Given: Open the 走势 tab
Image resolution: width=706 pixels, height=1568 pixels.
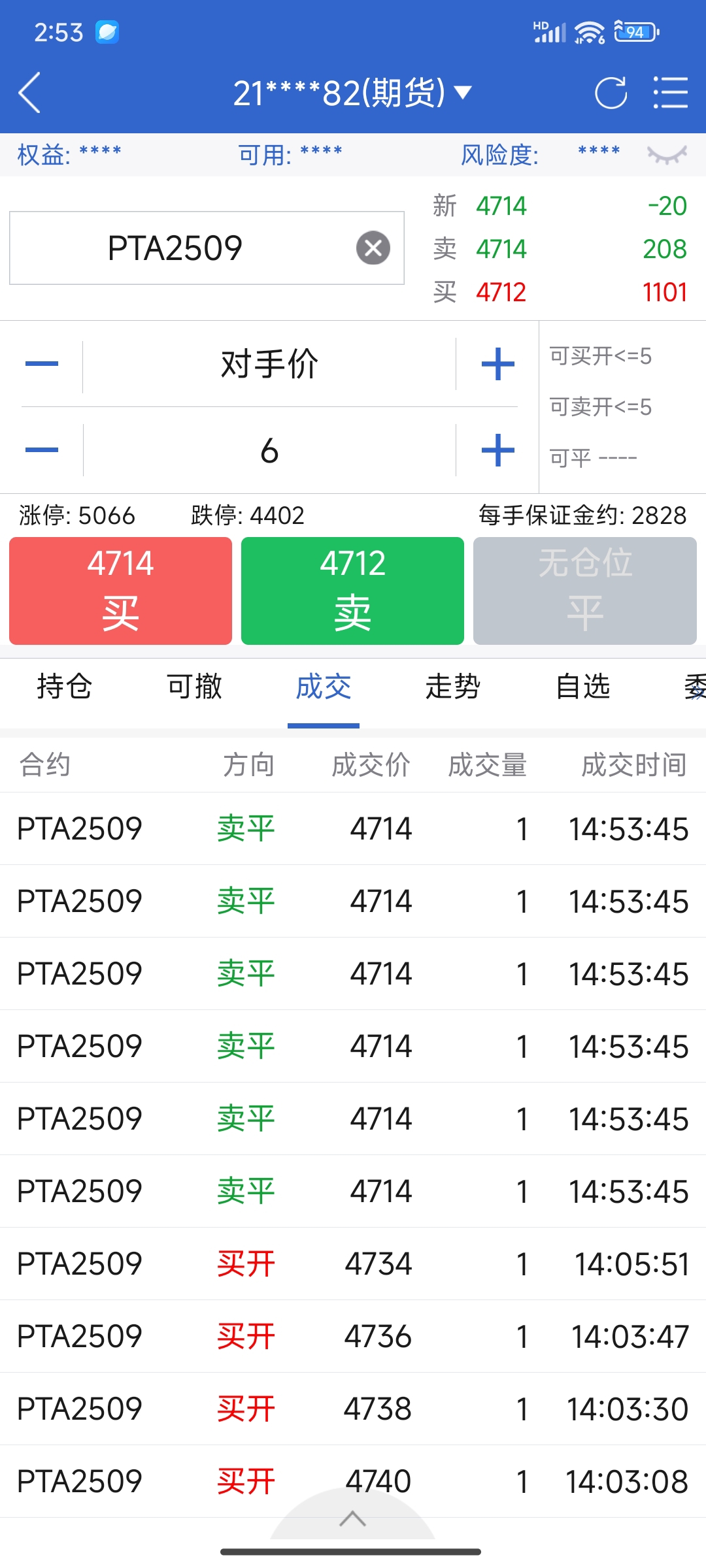Looking at the screenshot, I should click(453, 687).
